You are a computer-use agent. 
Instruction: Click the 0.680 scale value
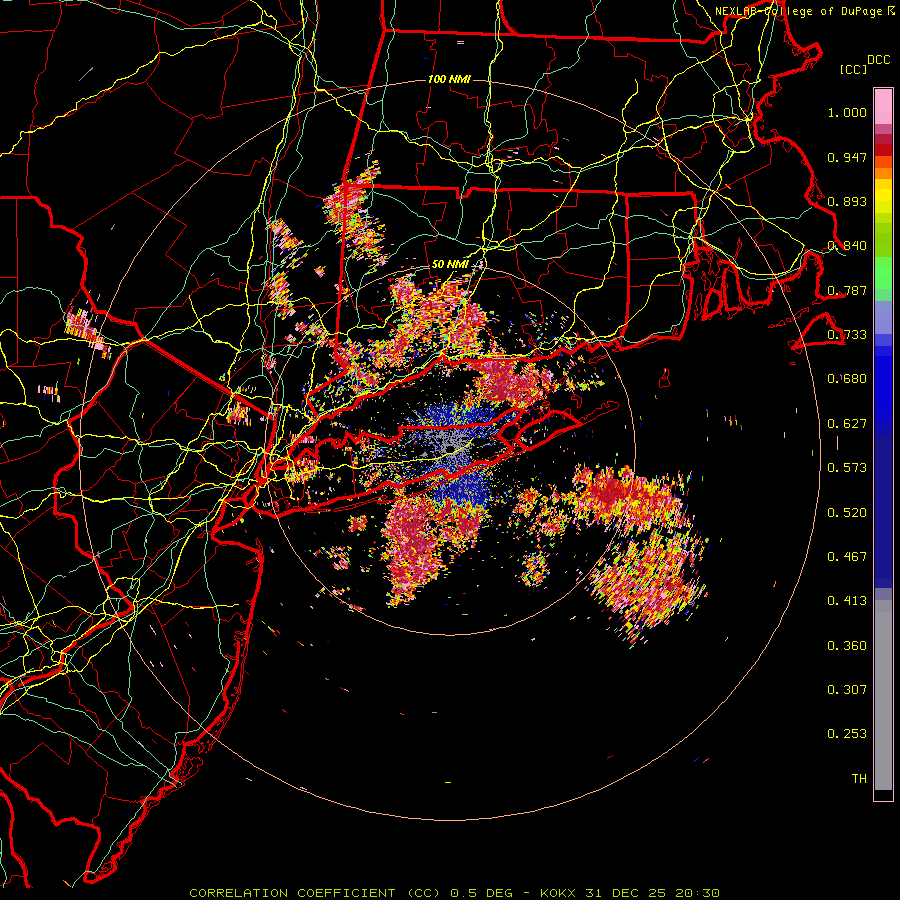click(x=847, y=379)
